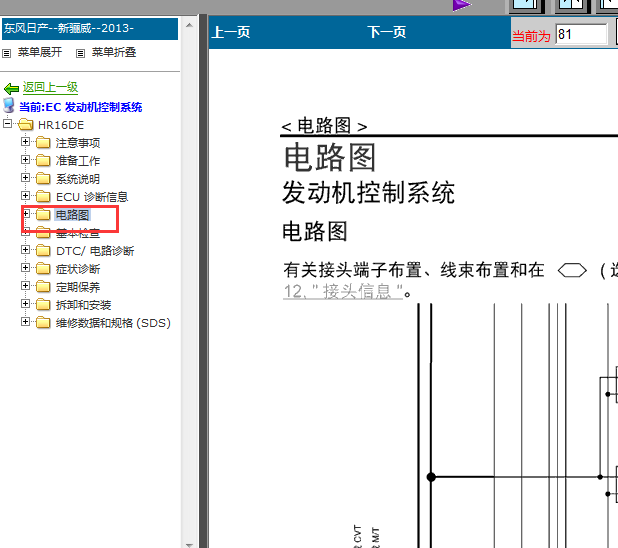Click the 准备工作 folder icon
The width and height of the screenshot is (618, 548).
click(x=43, y=160)
